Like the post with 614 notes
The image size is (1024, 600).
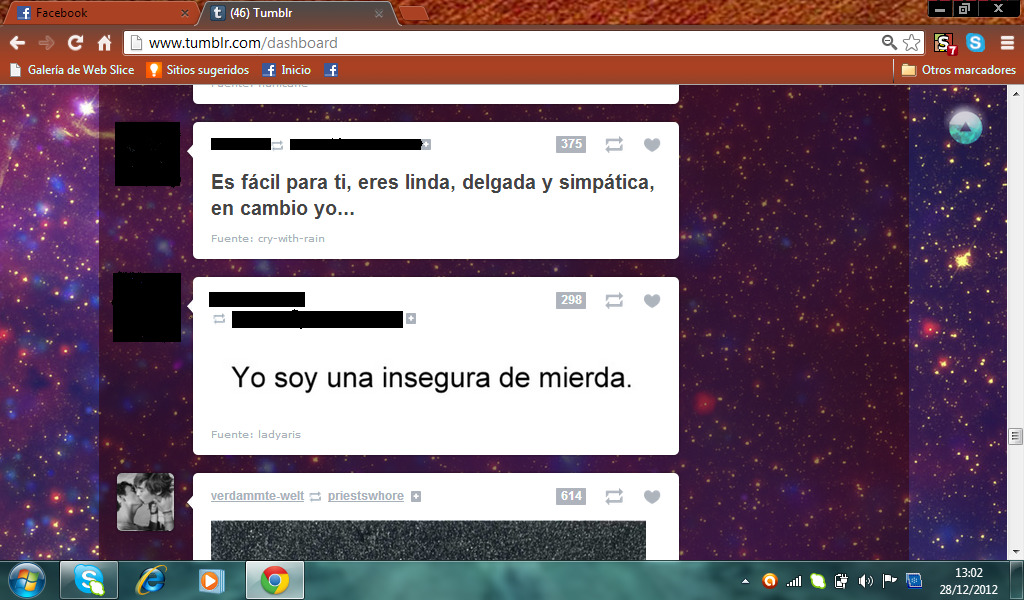(x=652, y=497)
